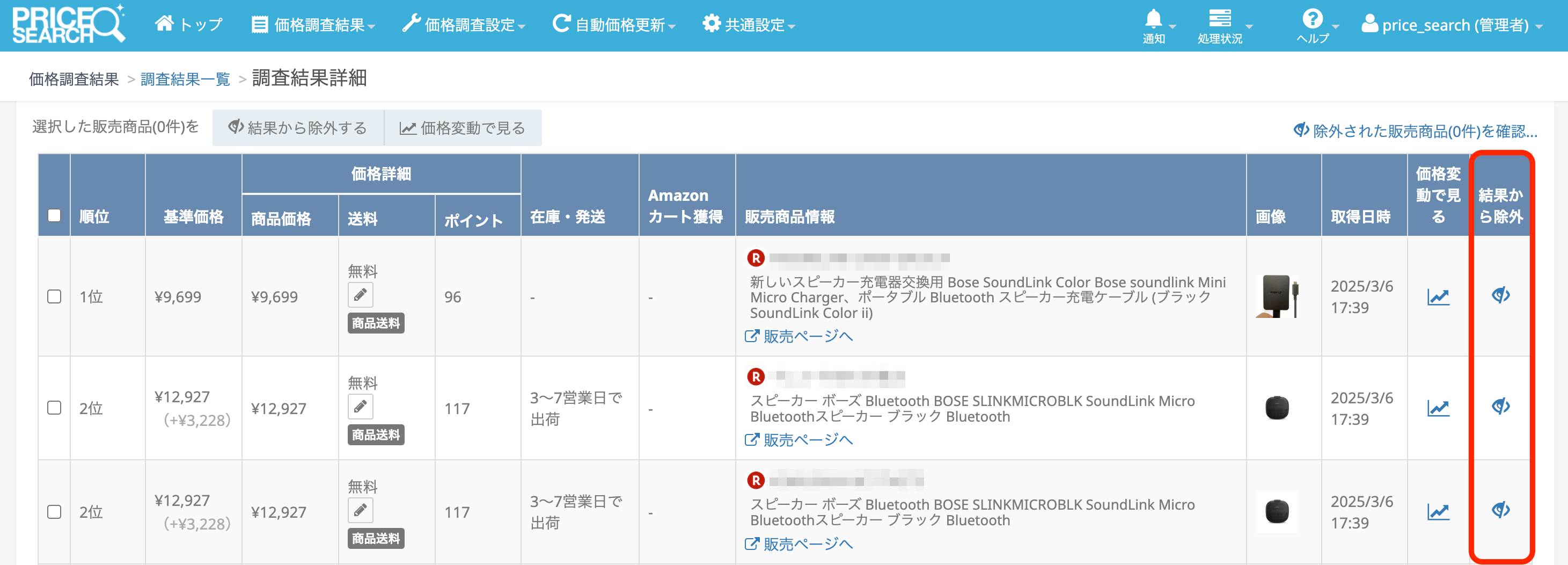Exclude the last row product from results
1568x565 pixels.
(x=1500, y=510)
